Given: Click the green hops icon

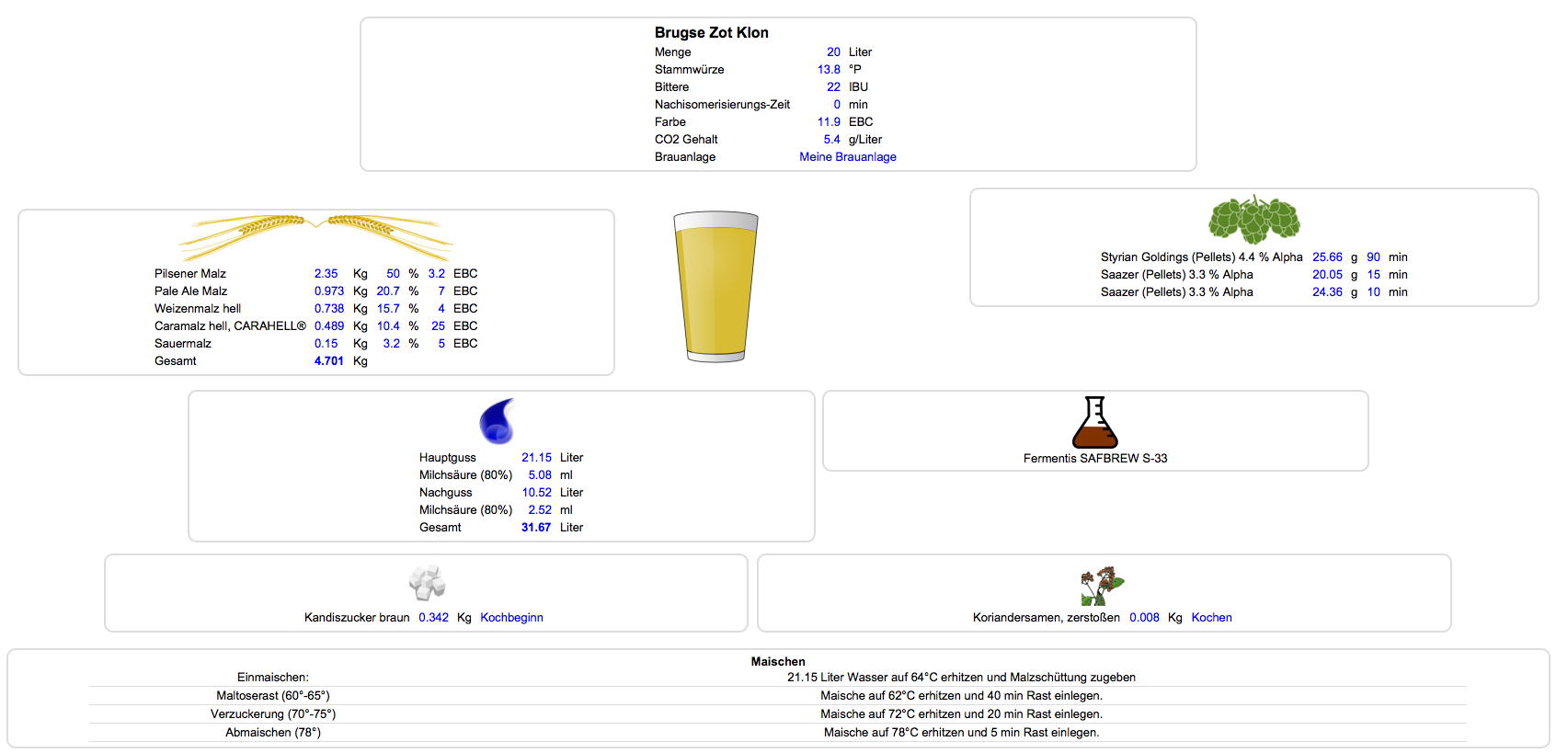Looking at the screenshot, I should pyautogui.click(x=1253, y=220).
